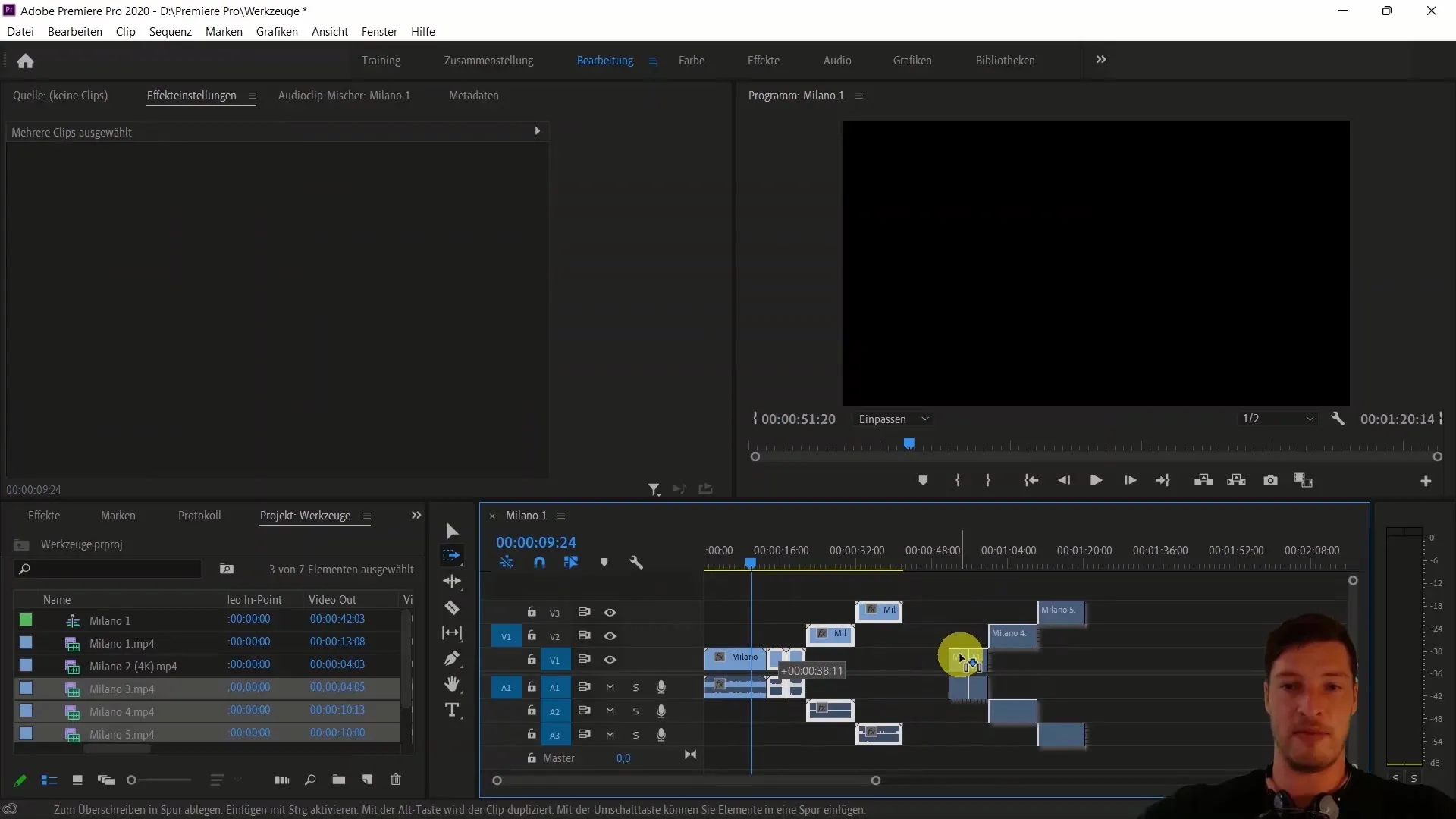1456x819 pixels.
Task: Open Bearbeitung workspace menu
Action: click(653, 61)
